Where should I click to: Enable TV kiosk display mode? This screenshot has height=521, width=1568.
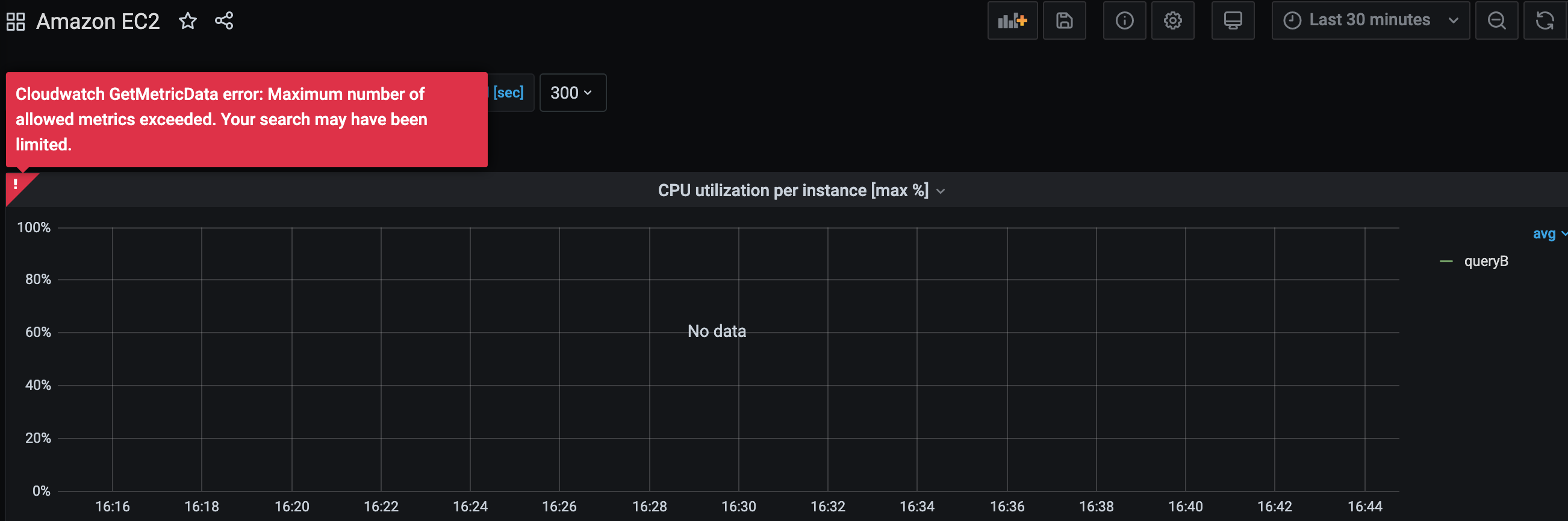click(x=1233, y=20)
